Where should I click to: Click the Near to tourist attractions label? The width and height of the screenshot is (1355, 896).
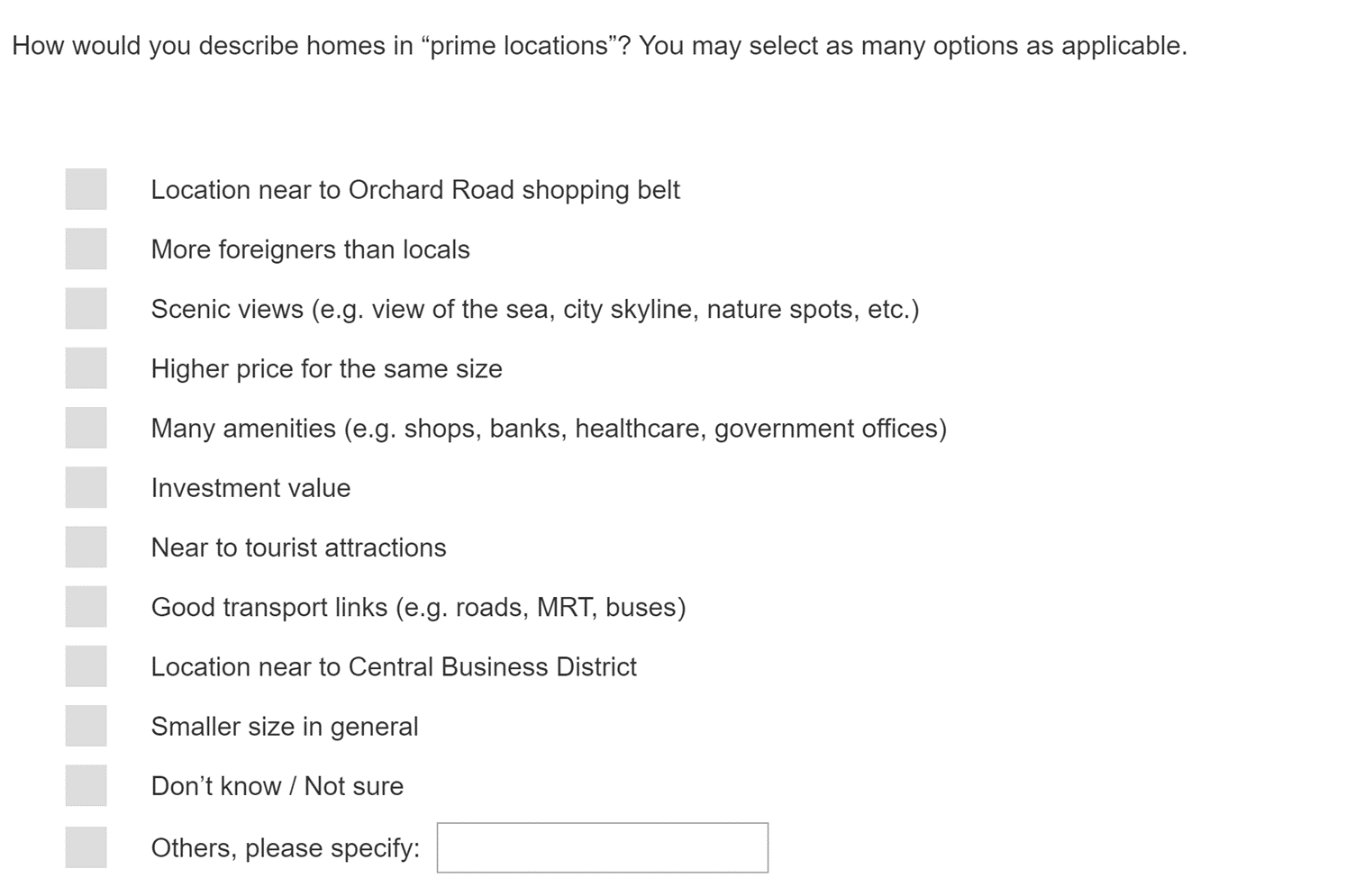(298, 548)
